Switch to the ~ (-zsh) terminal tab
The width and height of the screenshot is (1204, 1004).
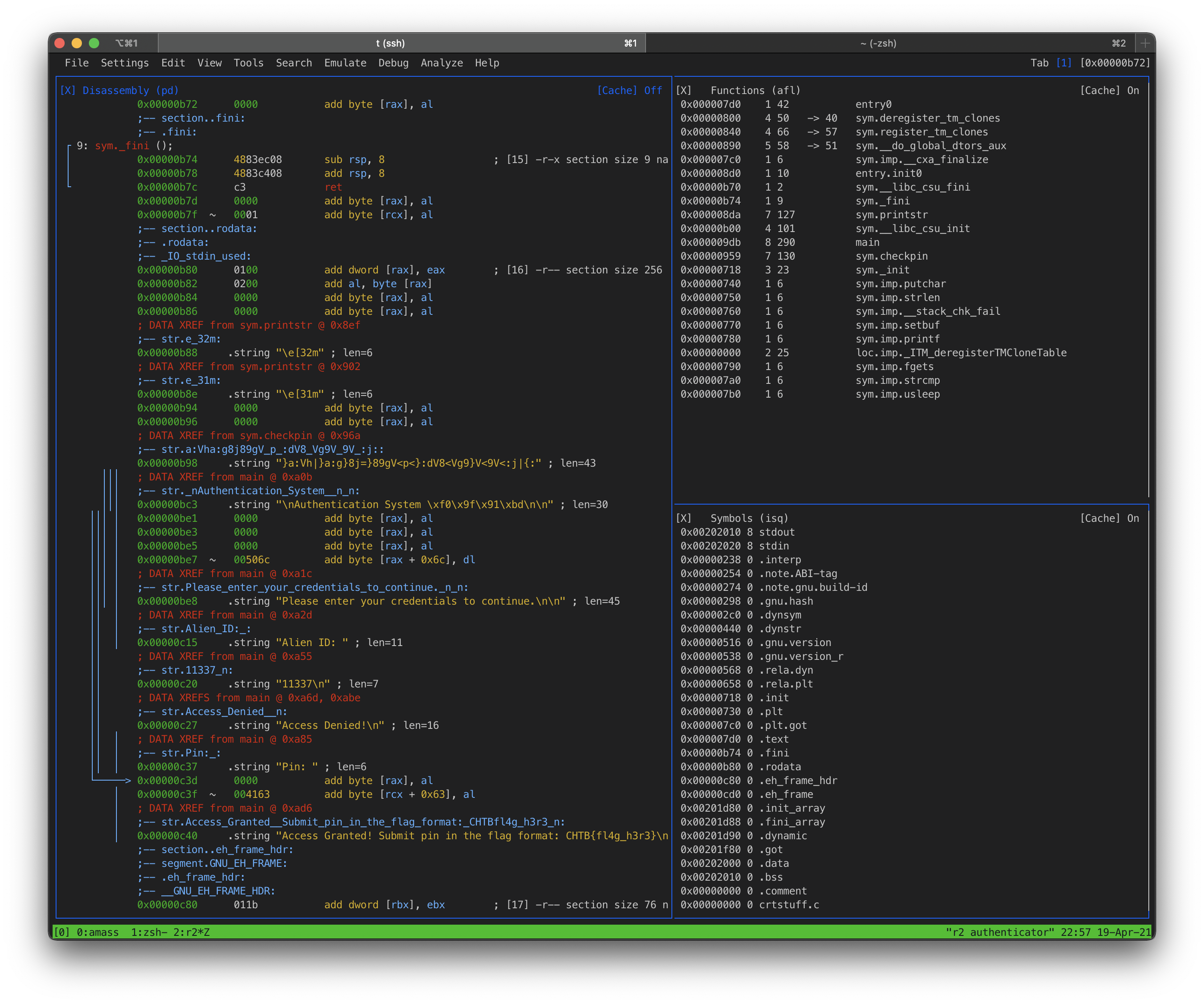point(890,43)
